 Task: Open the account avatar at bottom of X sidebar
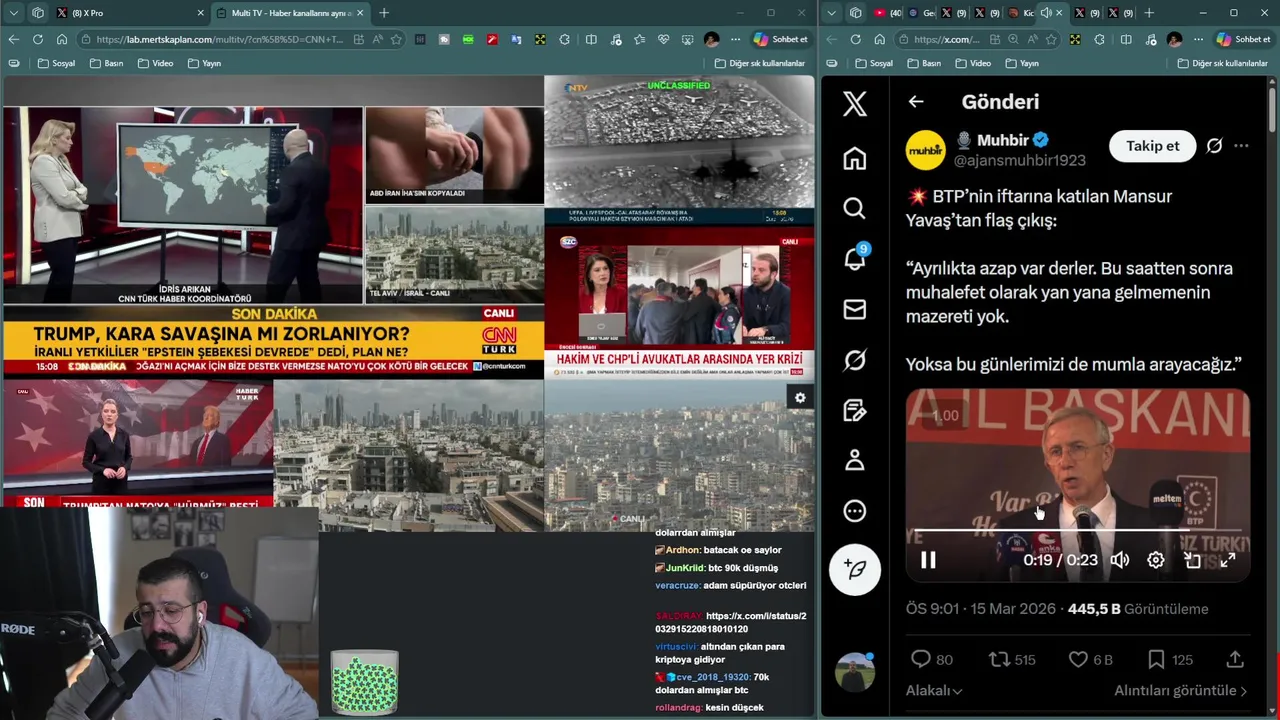[855, 672]
